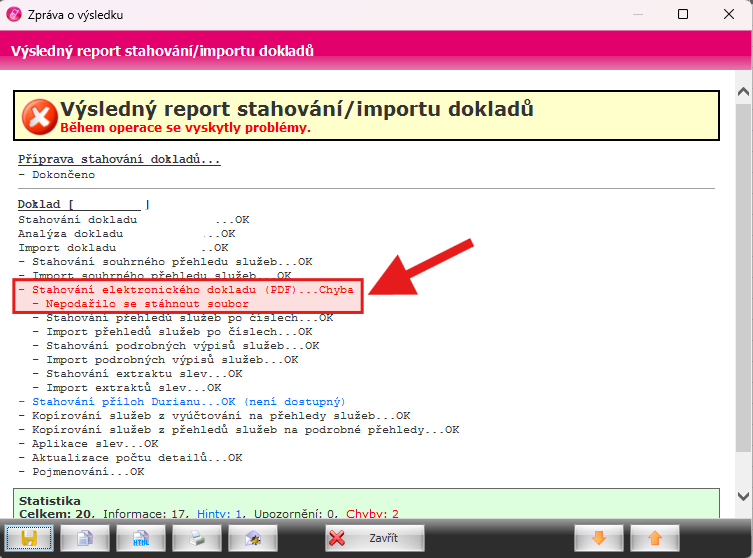Screen dimensions: 753x558
Task: Click the app icon in the title bar
Action: pos(16,15)
